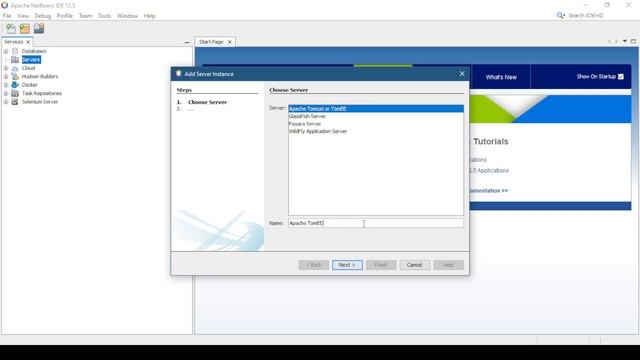Click the Finish button
The image size is (640, 360).
[381, 265]
